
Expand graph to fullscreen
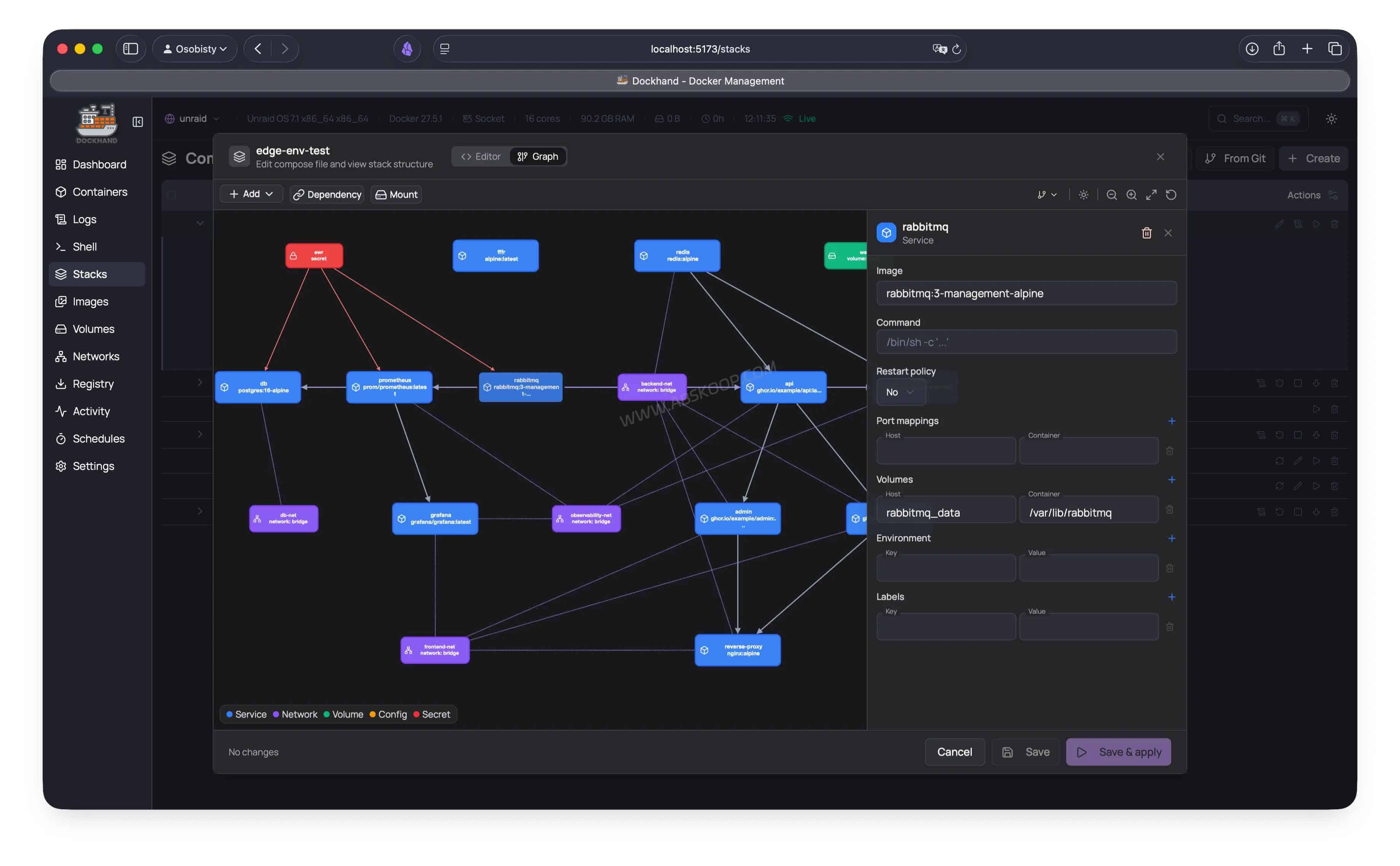click(1151, 195)
